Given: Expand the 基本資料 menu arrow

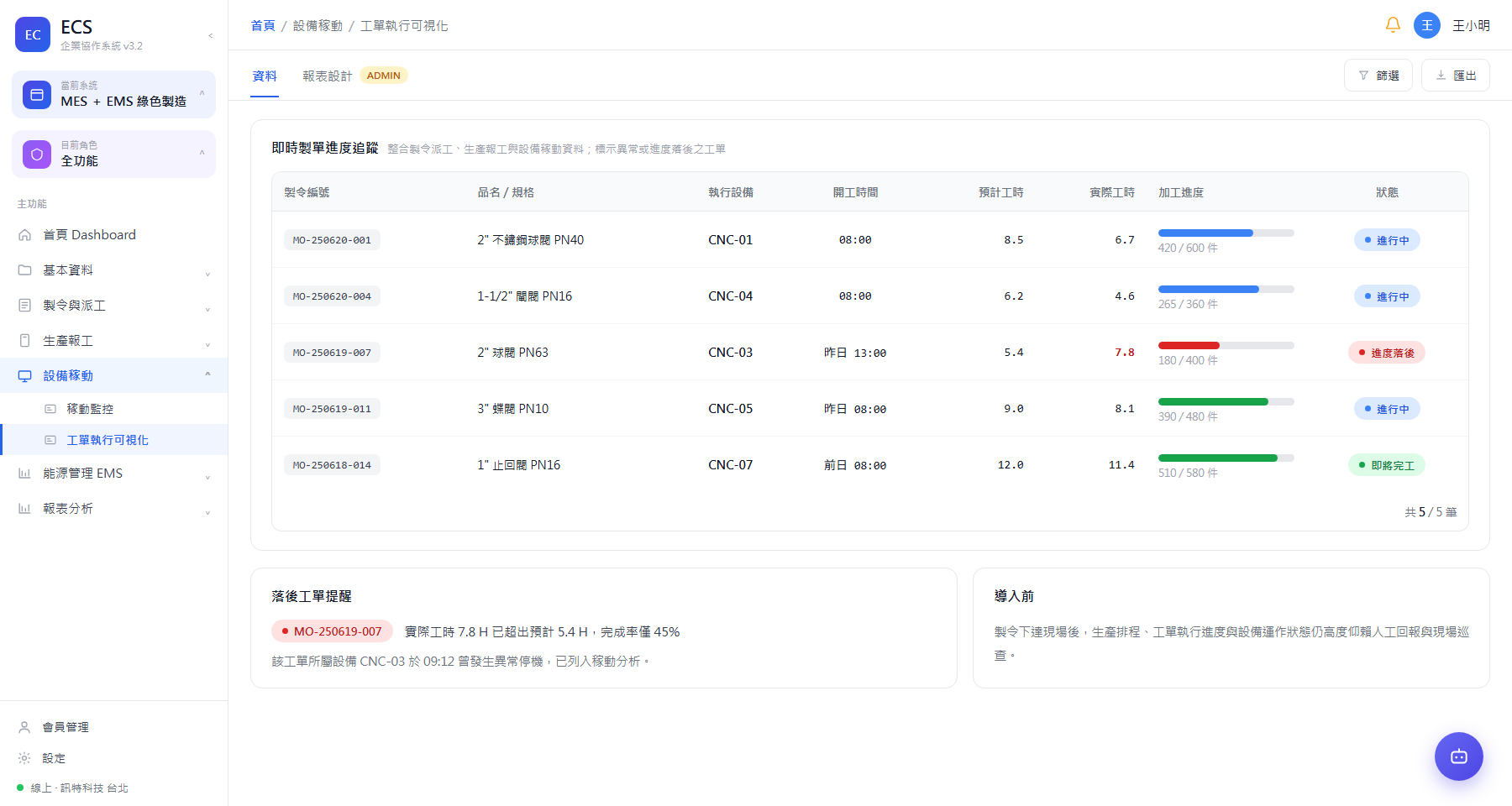Looking at the screenshot, I should click(x=207, y=273).
